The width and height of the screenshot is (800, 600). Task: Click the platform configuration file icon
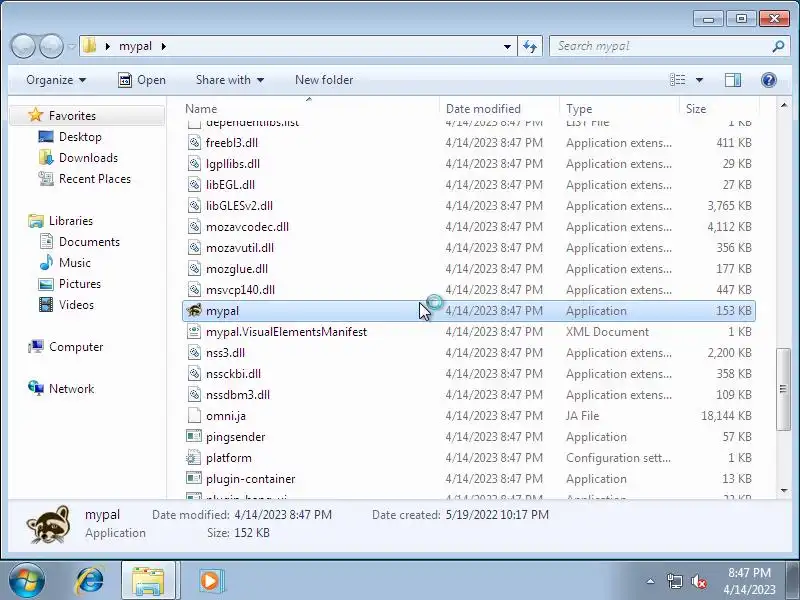[194, 457]
